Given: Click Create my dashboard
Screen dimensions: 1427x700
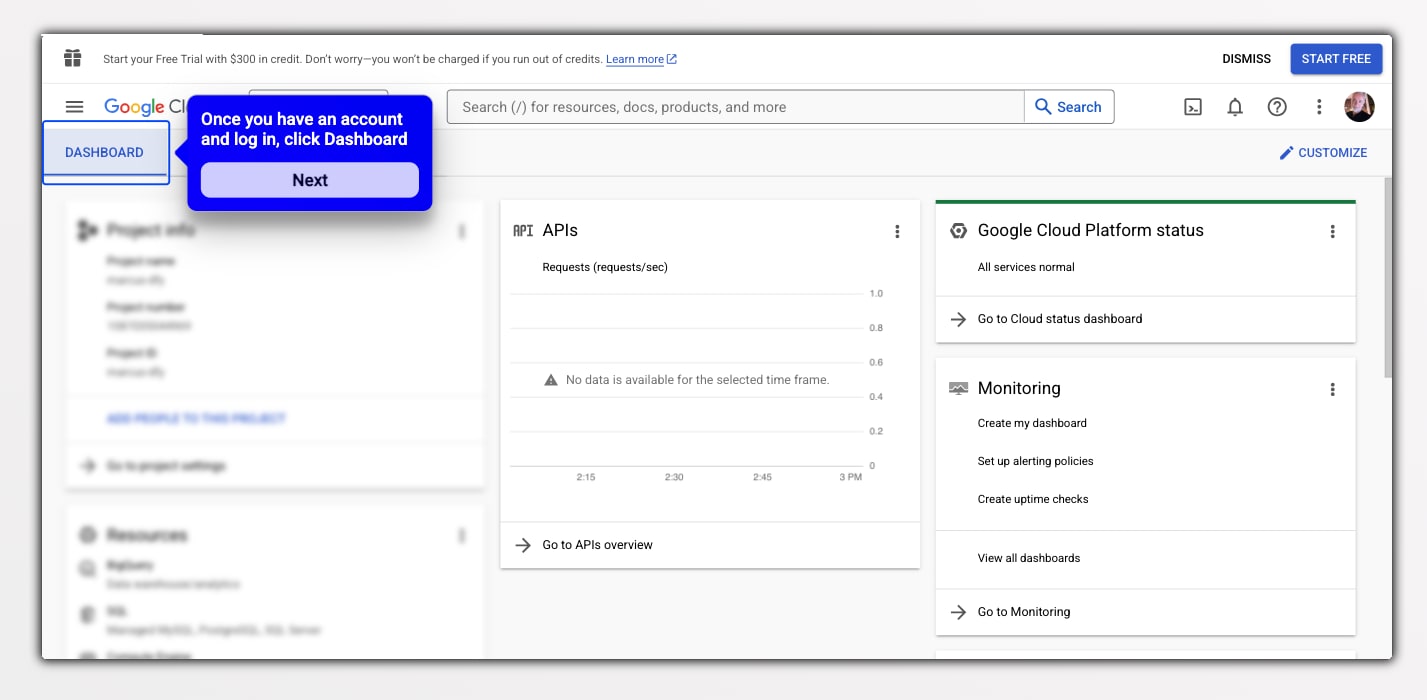Looking at the screenshot, I should (1032, 423).
